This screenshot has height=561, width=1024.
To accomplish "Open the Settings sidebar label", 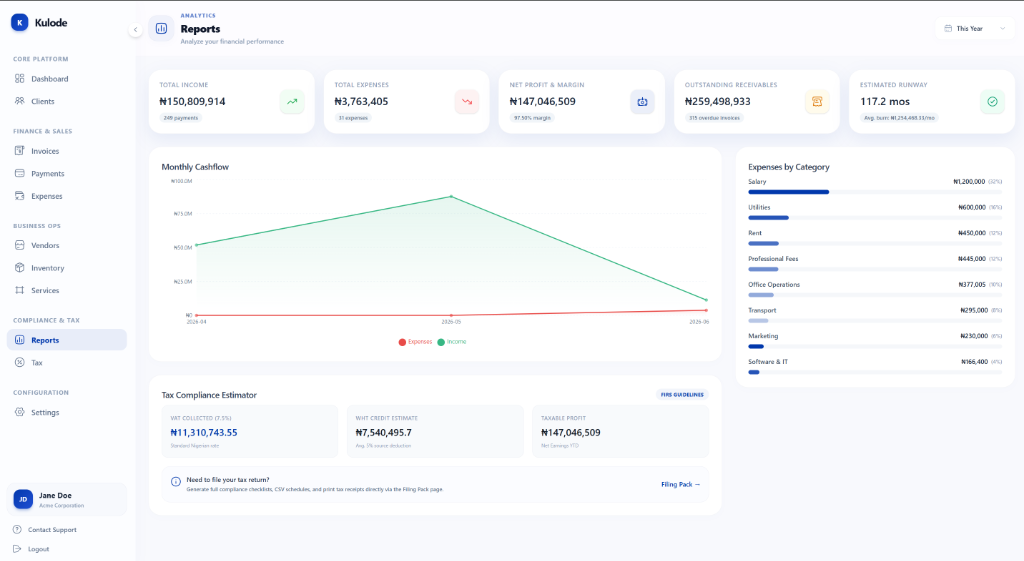I will click(45, 412).
